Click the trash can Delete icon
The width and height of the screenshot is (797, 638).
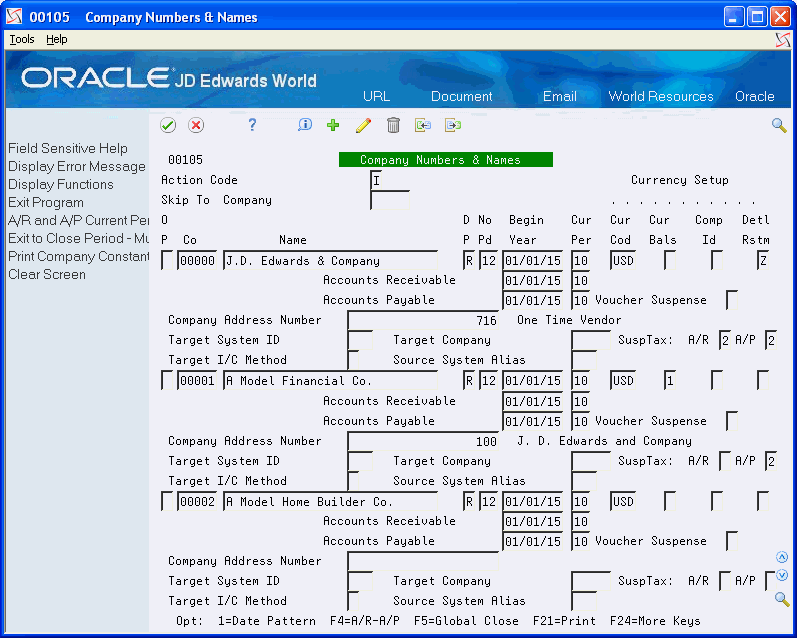(x=393, y=125)
